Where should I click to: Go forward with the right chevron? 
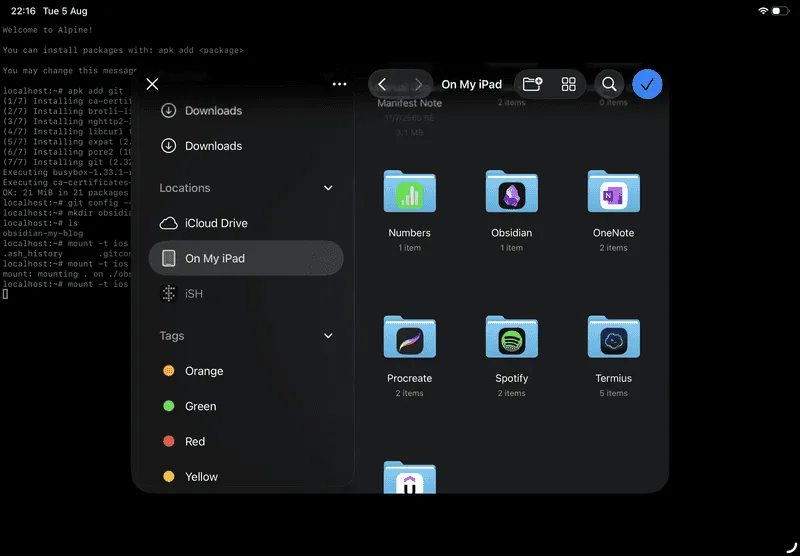tap(418, 84)
